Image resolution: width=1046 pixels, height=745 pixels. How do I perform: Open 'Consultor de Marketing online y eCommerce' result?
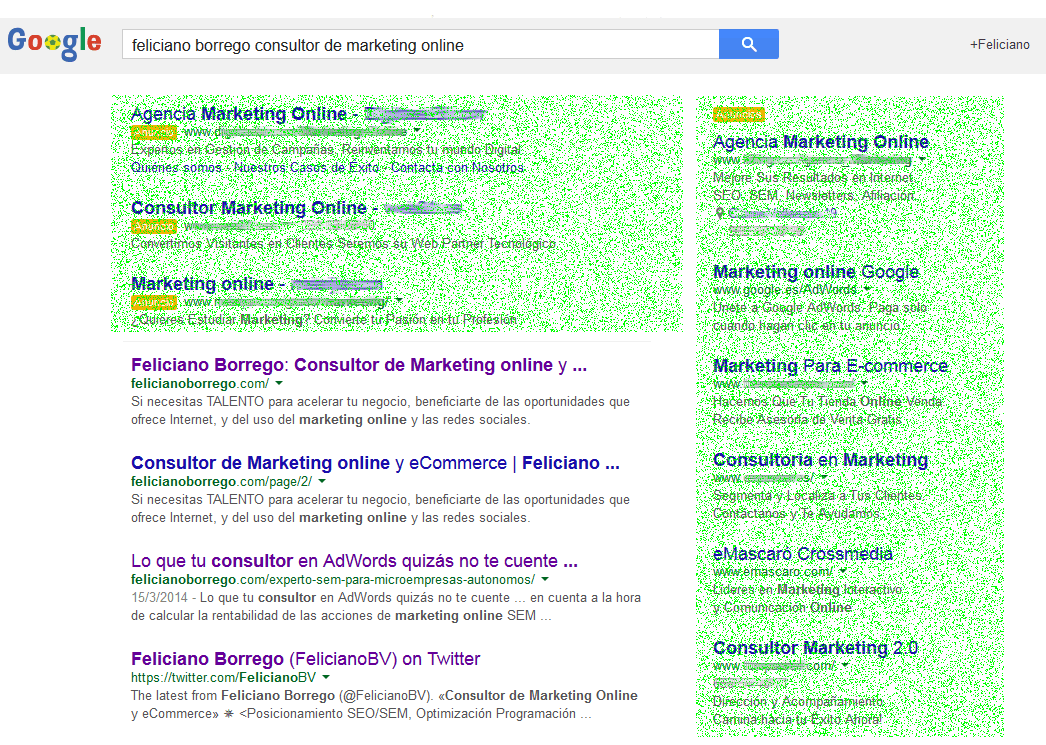click(x=375, y=463)
